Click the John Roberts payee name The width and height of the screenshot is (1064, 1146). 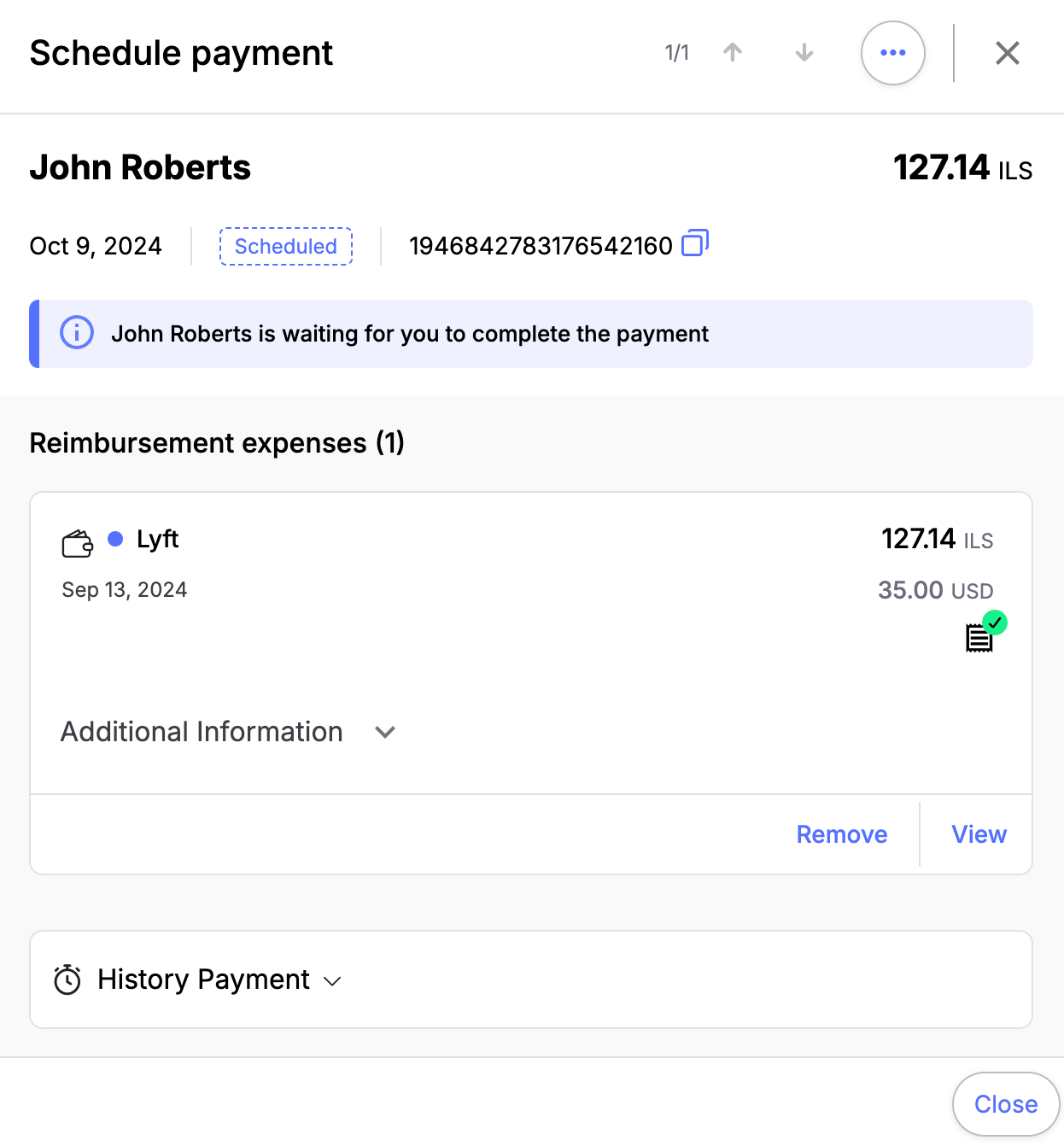coord(140,167)
